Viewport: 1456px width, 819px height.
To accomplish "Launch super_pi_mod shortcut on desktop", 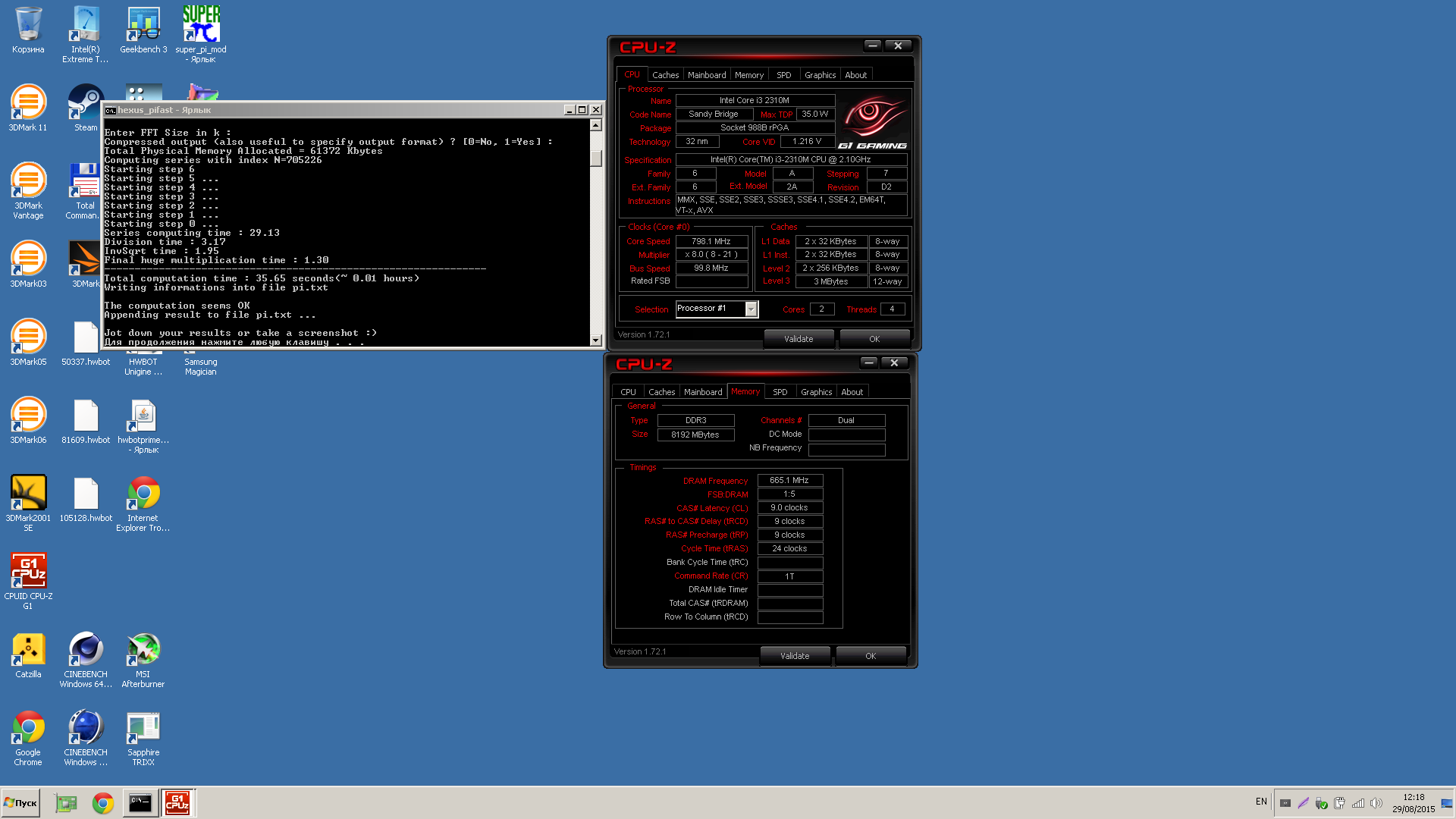I will [x=201, y=34].
